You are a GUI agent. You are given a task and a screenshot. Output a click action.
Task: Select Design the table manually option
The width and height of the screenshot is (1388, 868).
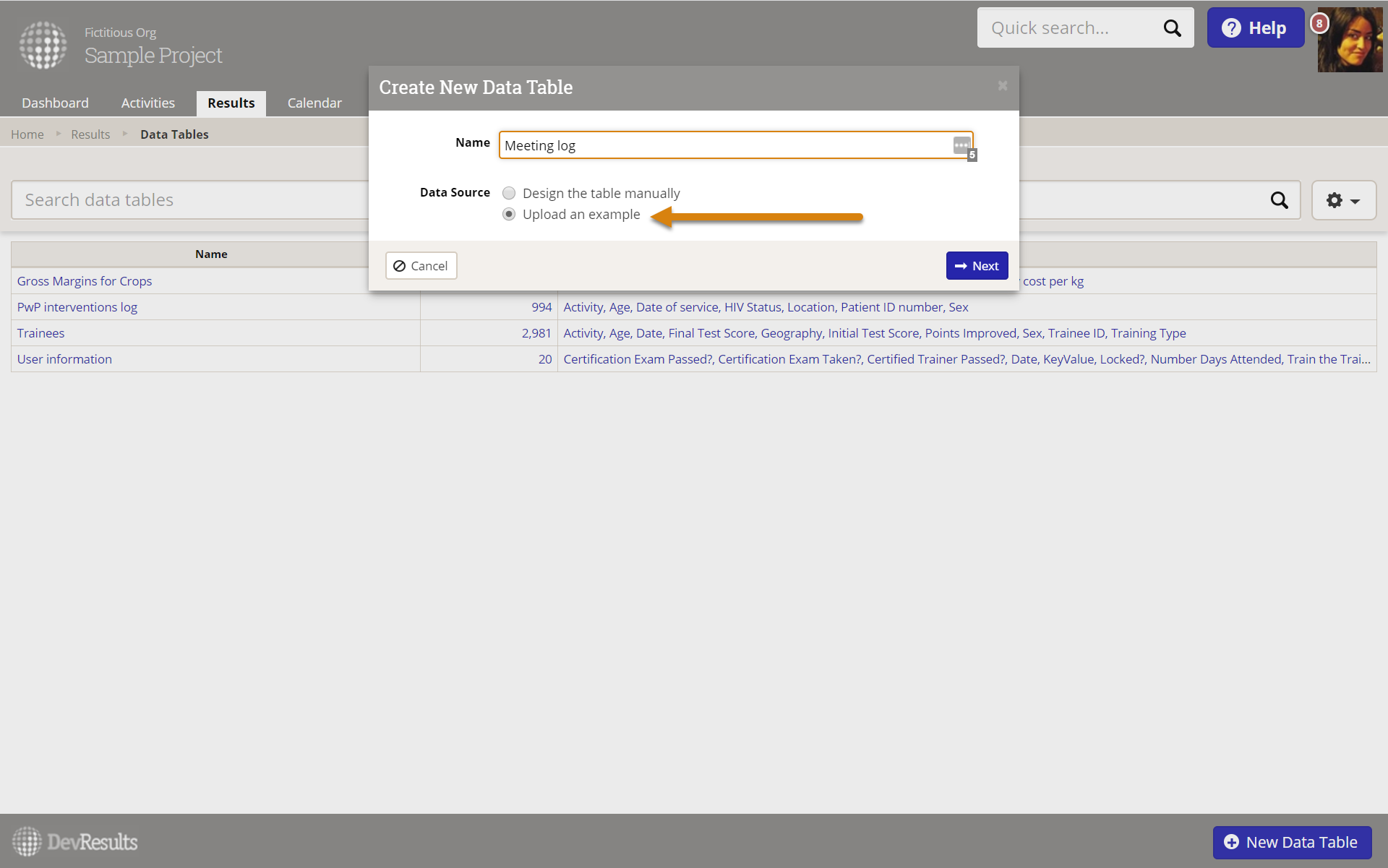509,193
